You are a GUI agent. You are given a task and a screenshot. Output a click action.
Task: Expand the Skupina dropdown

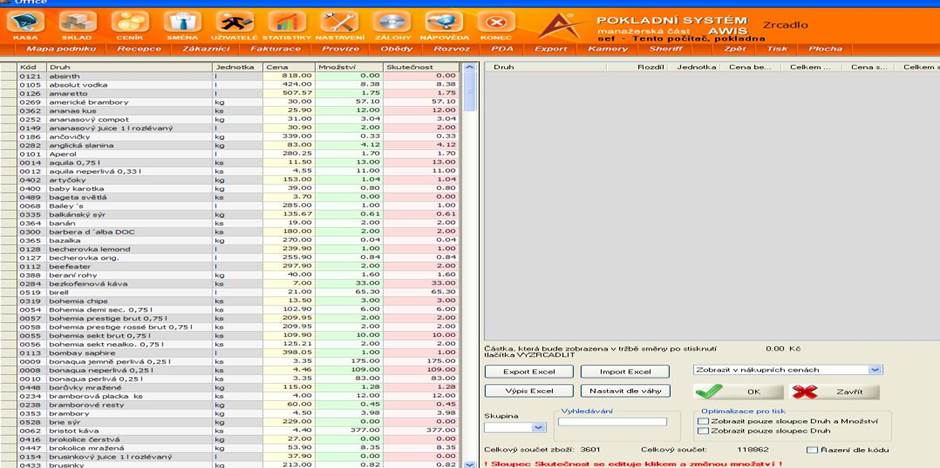tap(539, 427)
